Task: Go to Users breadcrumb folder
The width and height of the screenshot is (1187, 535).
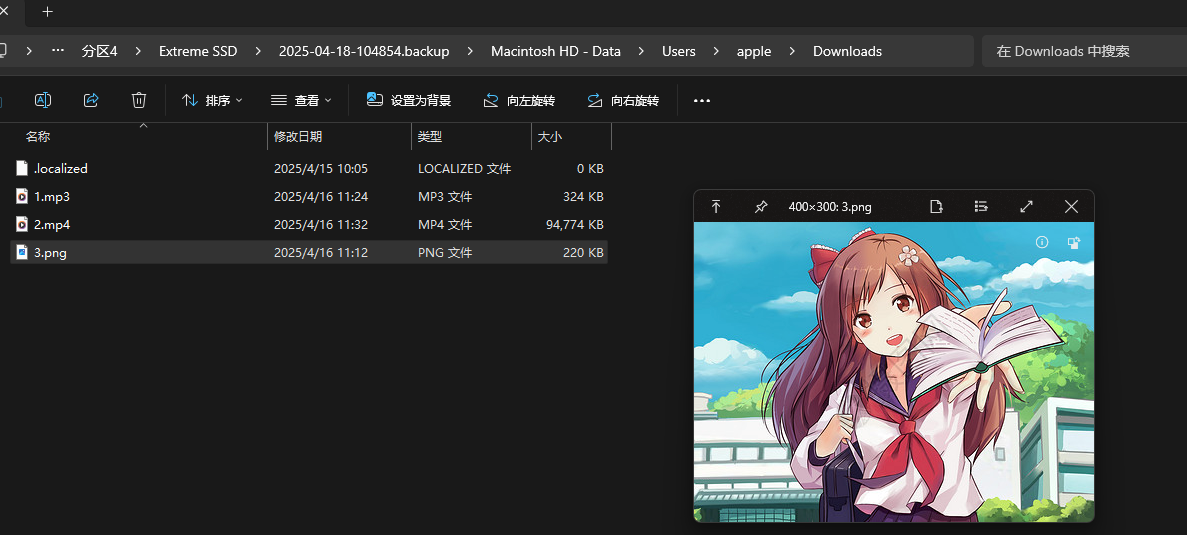Action: click(679, 51)
